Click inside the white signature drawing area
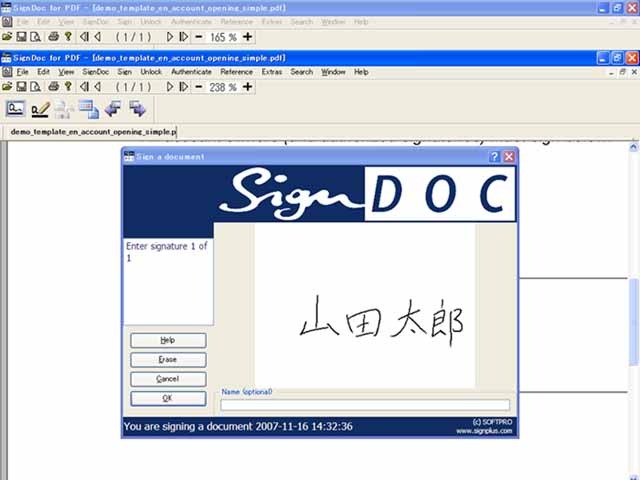The image size is (640, 480). pyautogui.click(x=365, y=306)
